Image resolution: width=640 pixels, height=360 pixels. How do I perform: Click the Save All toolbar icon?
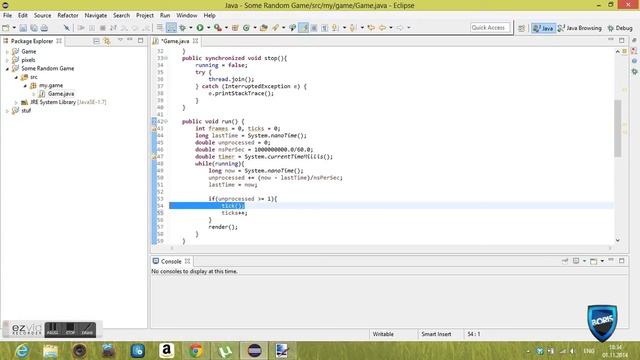point(33,28)
